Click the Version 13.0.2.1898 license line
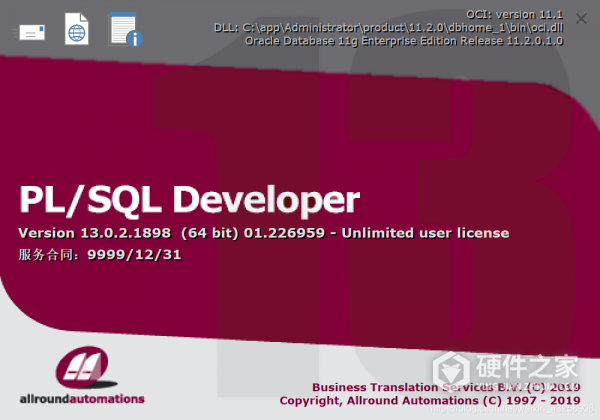The width and height of the screenshot is (600, 420). [x=264, y=233]
